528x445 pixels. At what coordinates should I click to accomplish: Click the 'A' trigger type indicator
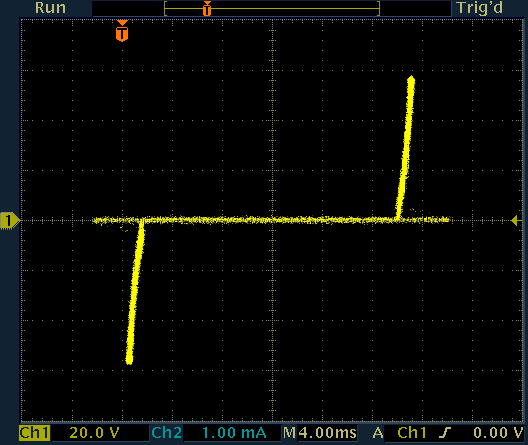[378, 433]
